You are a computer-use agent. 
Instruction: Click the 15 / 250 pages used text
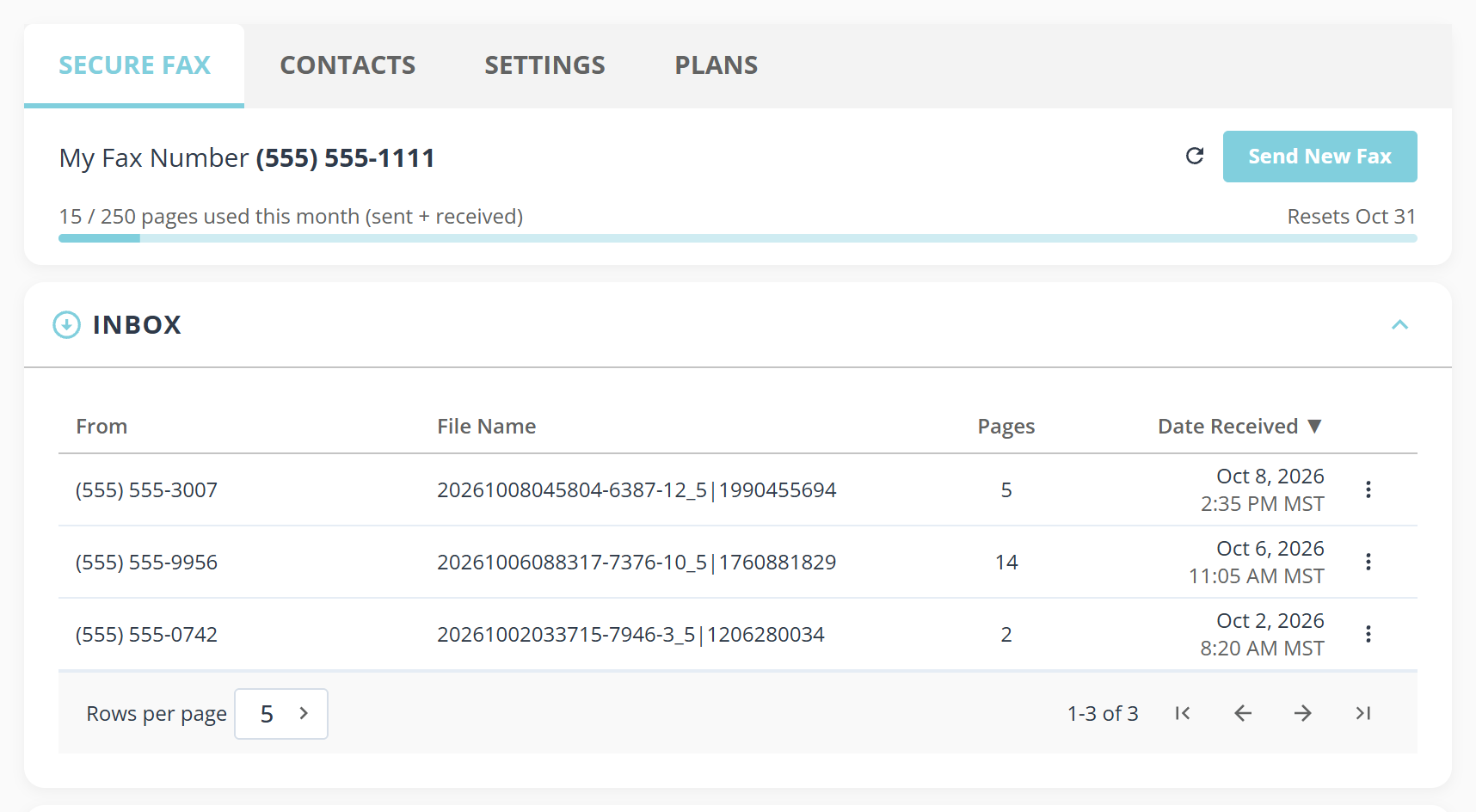point(291,217)
